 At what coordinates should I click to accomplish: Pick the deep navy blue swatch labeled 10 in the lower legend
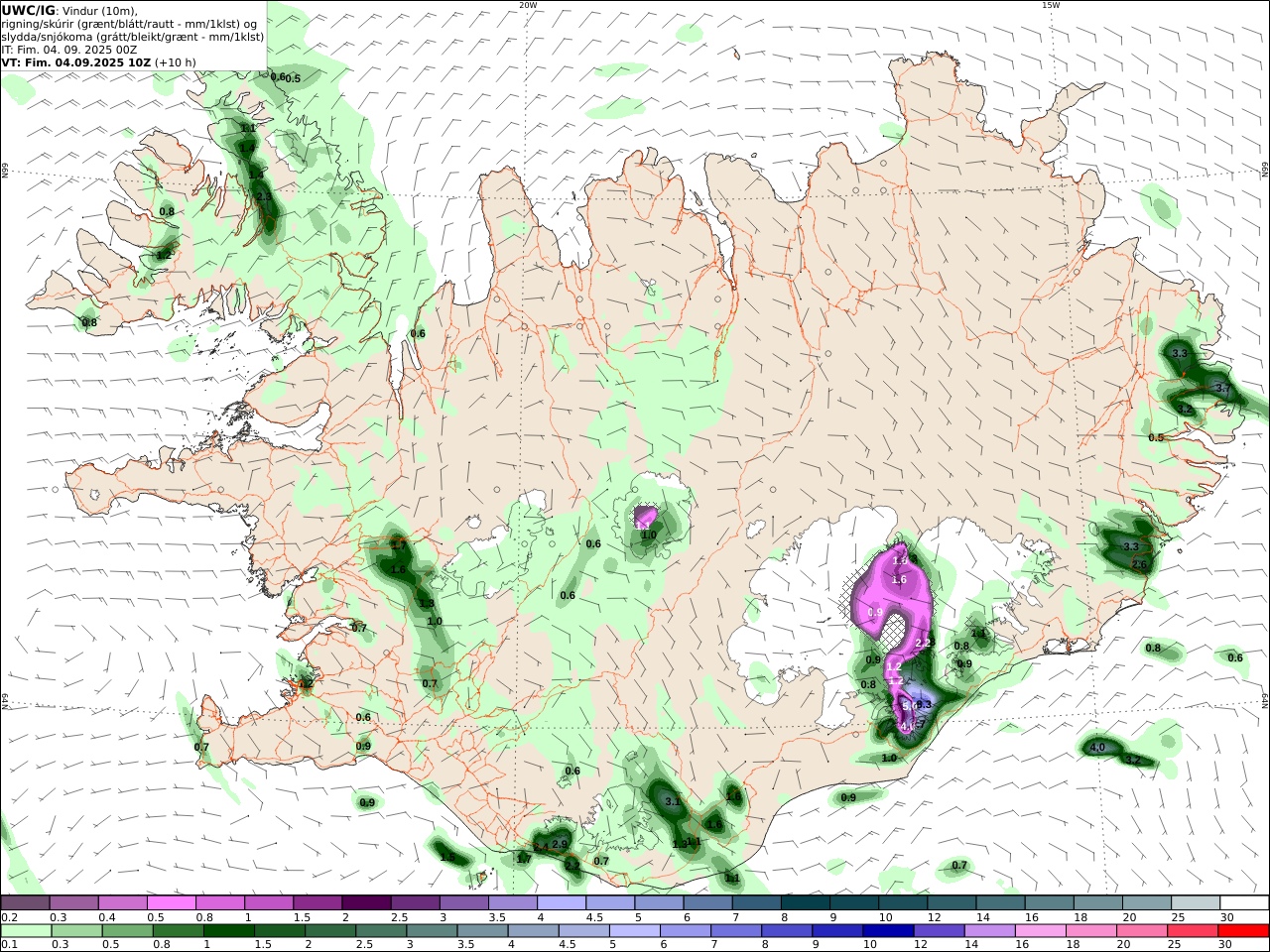(x=888, y=931)
